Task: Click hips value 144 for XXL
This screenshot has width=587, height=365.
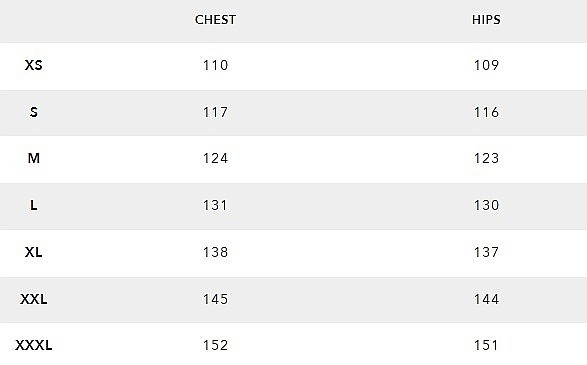Action: (486, 299)
